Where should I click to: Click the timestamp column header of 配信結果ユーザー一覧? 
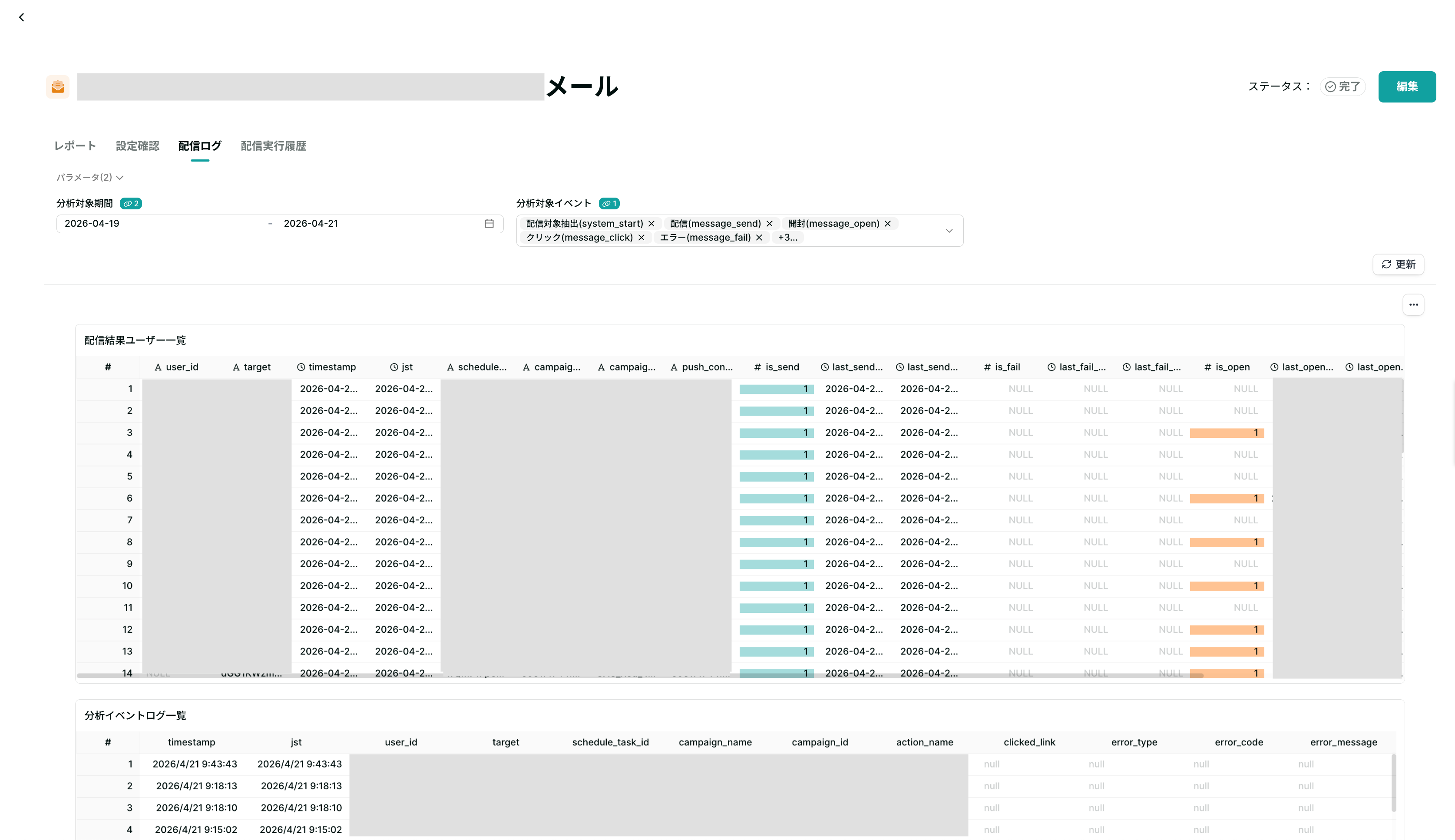pyautogui.click(x=327, y=367)
